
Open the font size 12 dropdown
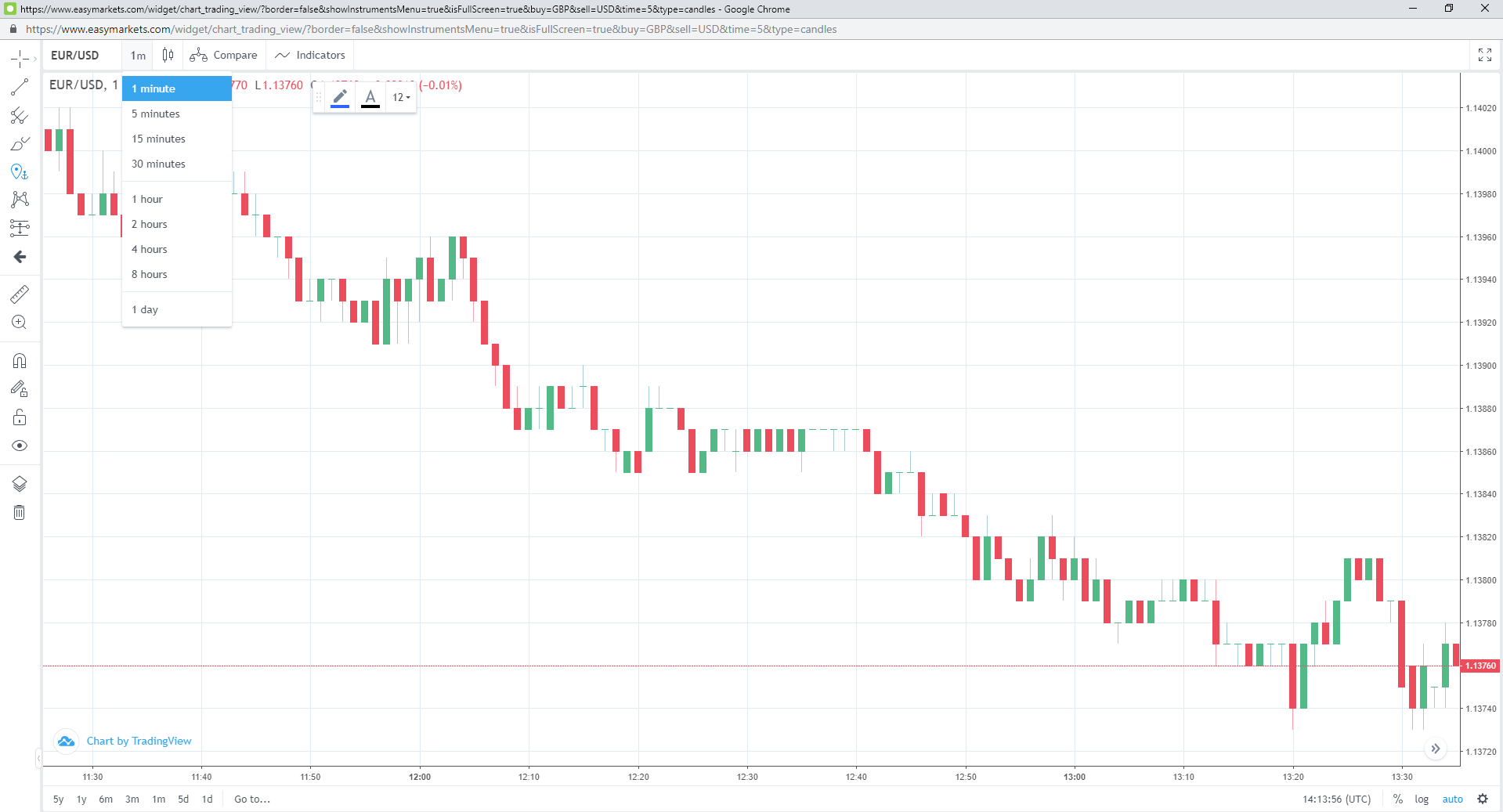tap(401, 98)
